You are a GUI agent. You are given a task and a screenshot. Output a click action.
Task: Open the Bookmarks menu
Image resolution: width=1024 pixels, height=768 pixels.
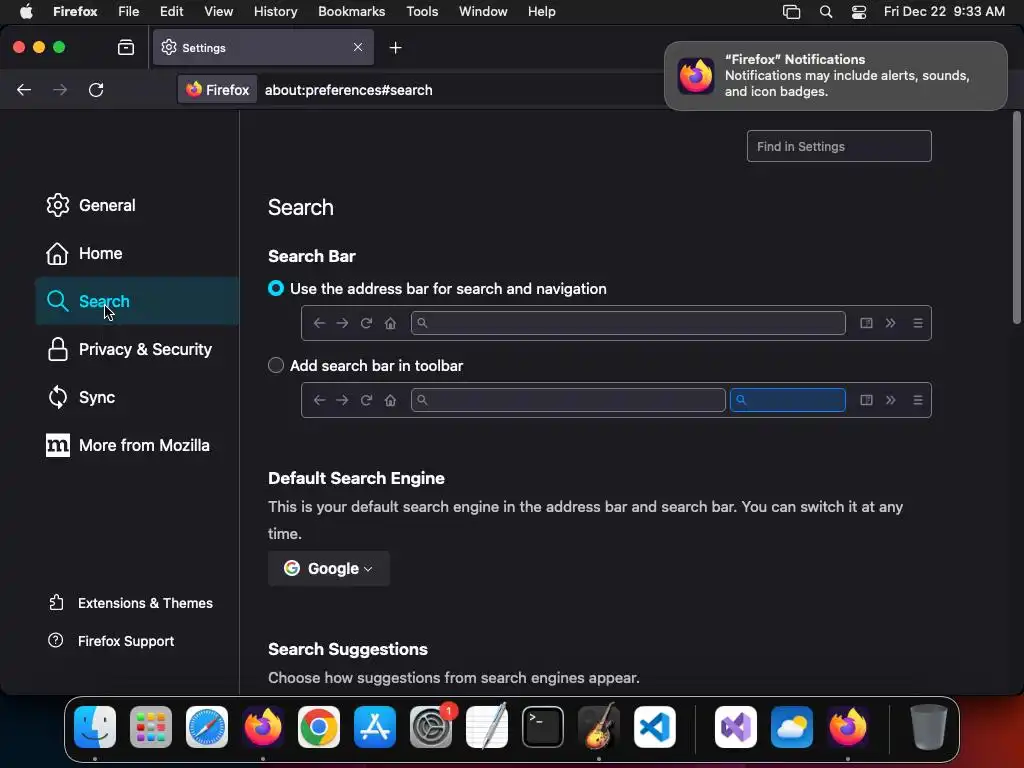[351, 11]
